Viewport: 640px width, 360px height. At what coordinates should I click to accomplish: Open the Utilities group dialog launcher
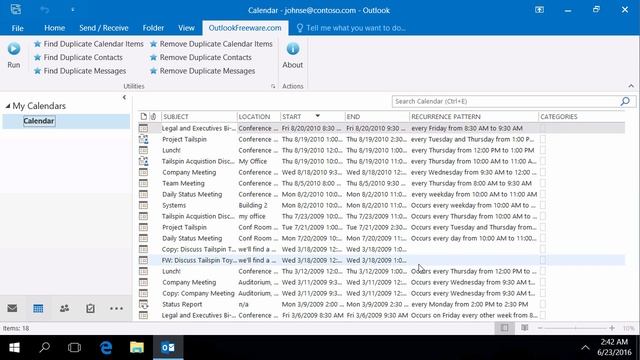(273, 86)
